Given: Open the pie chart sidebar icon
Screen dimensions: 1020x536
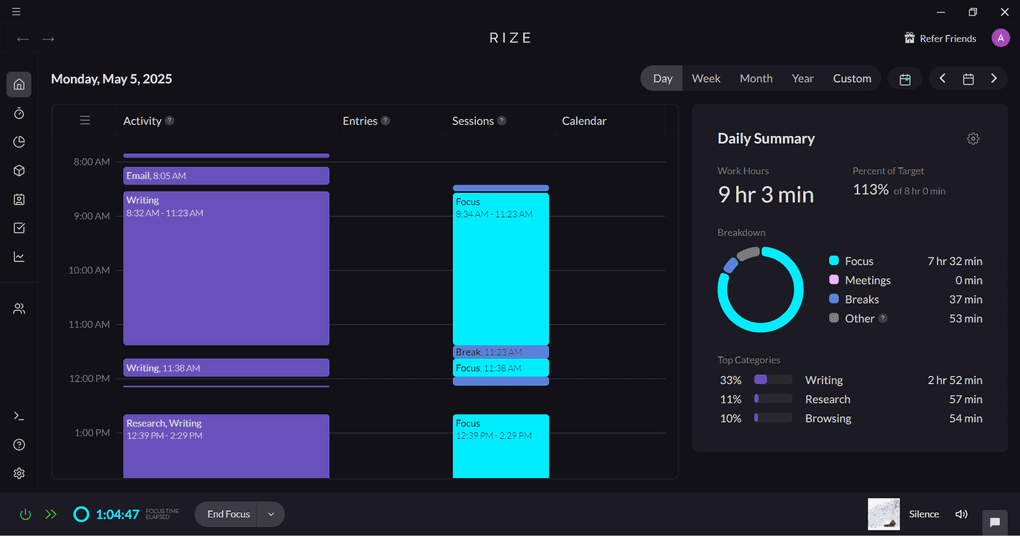Looking at the screenshot, I should coord(19,142).
